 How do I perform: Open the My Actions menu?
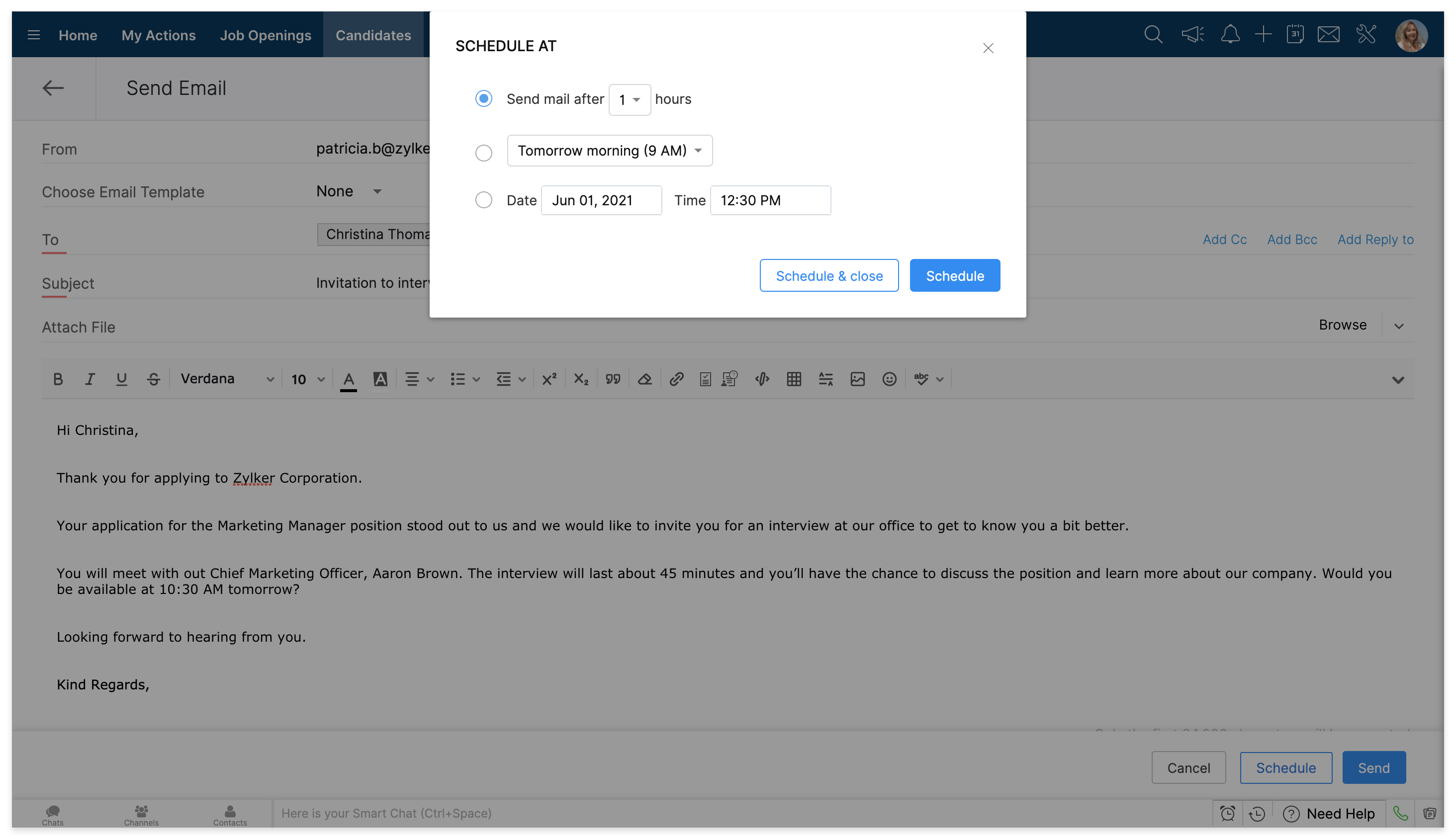click(x=158, y=35)
